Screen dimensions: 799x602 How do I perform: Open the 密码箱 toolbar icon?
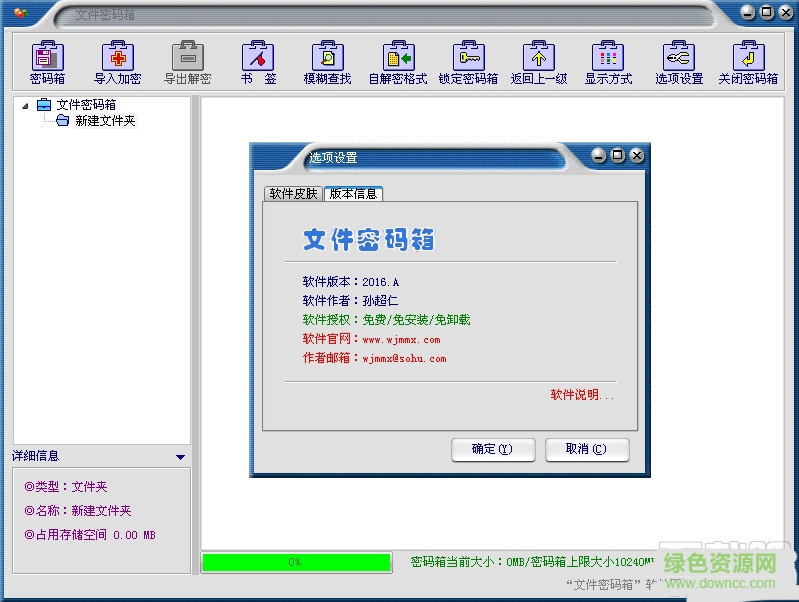[x=48, y=62]
